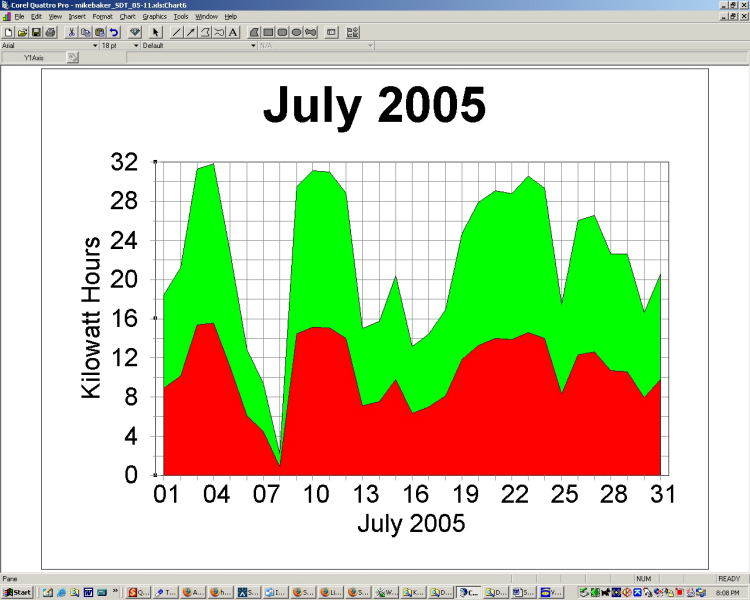Click the Windows Start button
The width and height of the screenshot is (750, 600).
(x=17, y=592)
